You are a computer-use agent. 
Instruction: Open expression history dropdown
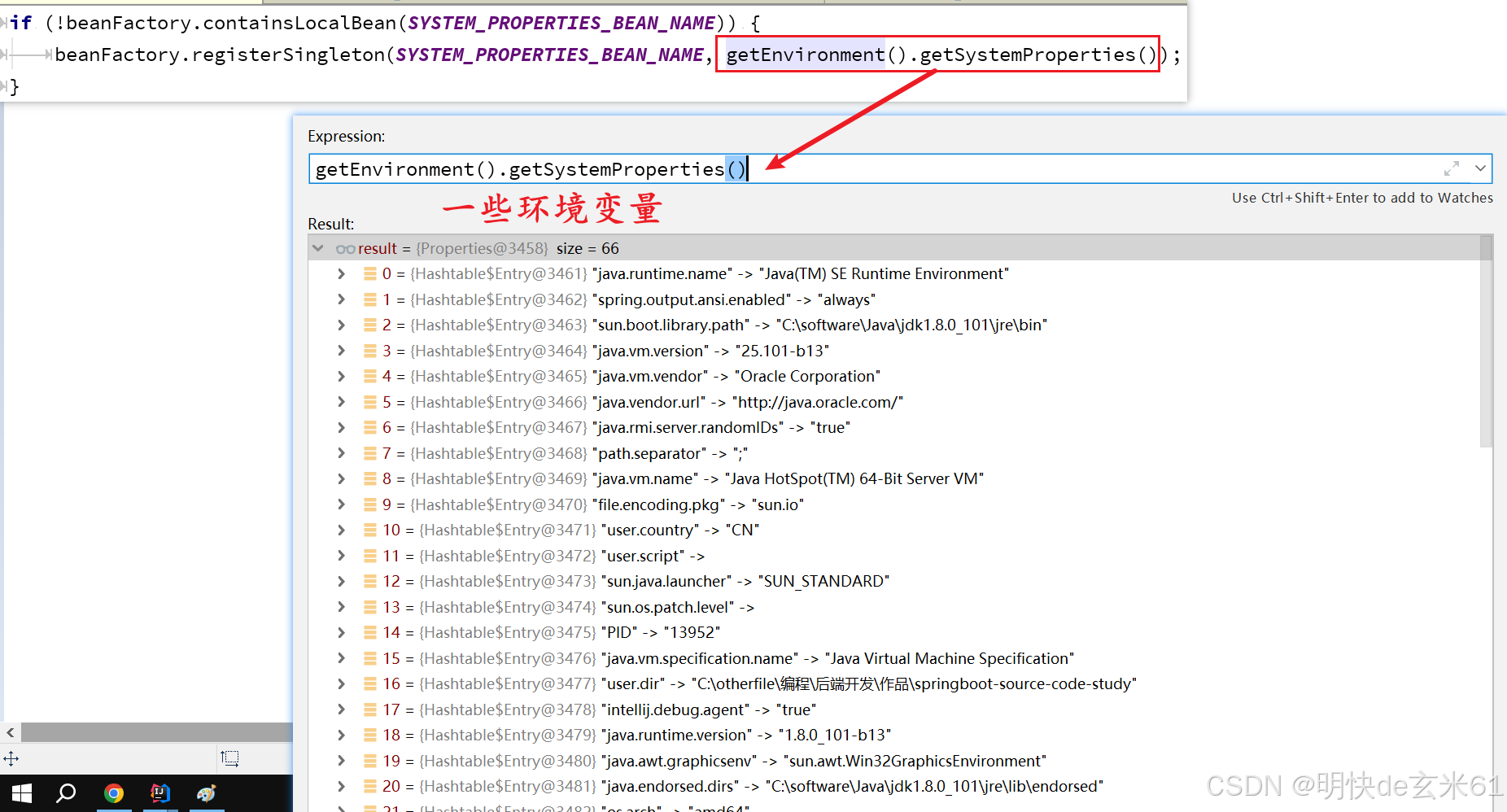[1480, 168]
